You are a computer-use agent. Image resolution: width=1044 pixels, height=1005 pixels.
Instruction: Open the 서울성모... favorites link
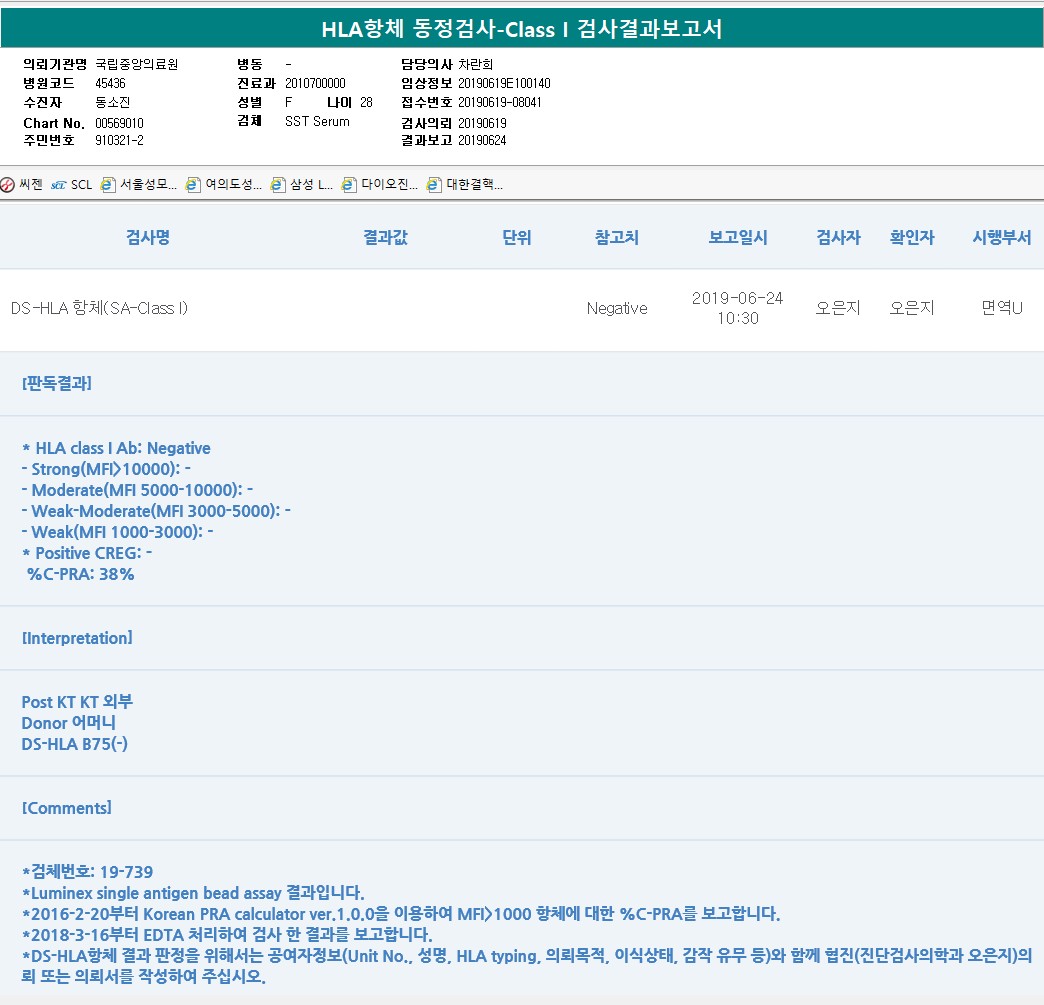(x=138, y=184)
